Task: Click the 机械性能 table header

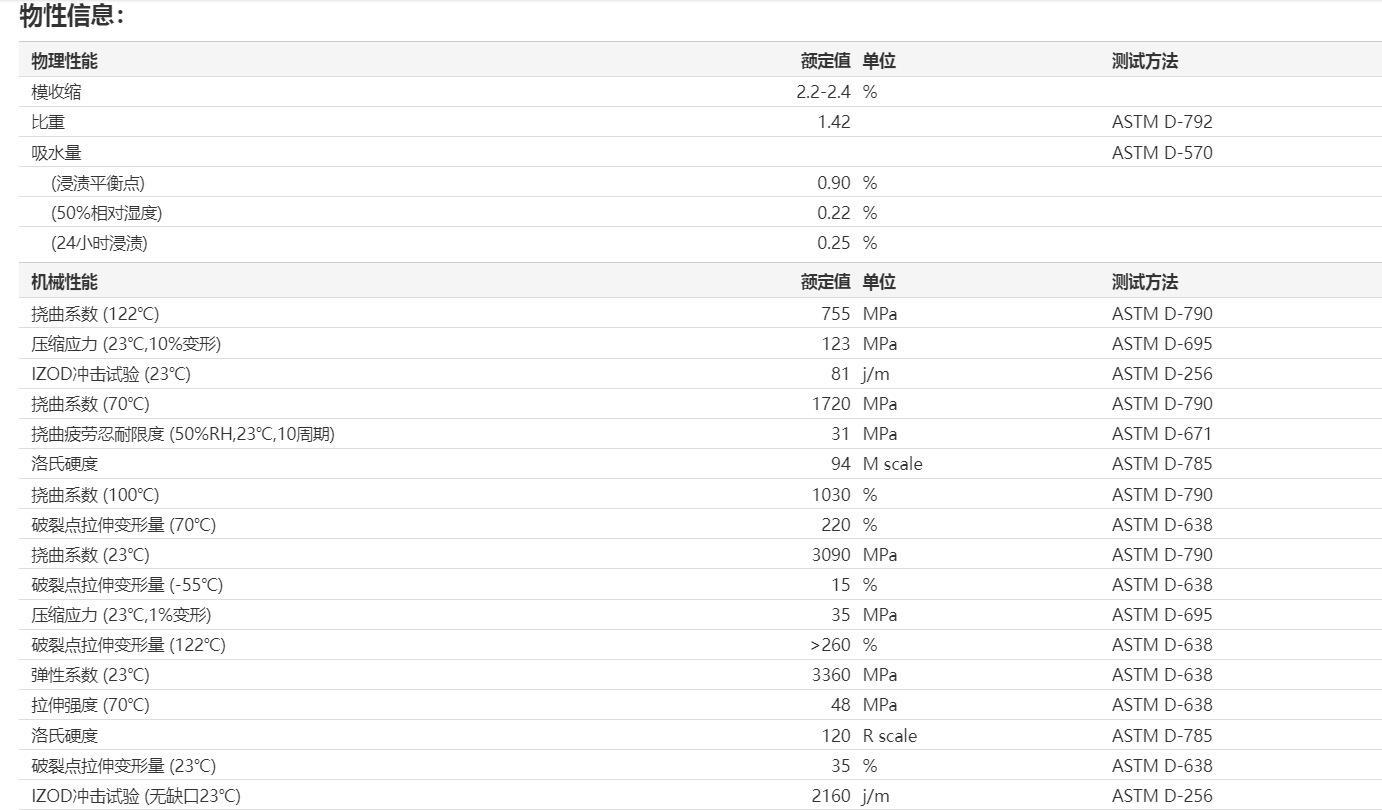Action: tap(64, 282)
